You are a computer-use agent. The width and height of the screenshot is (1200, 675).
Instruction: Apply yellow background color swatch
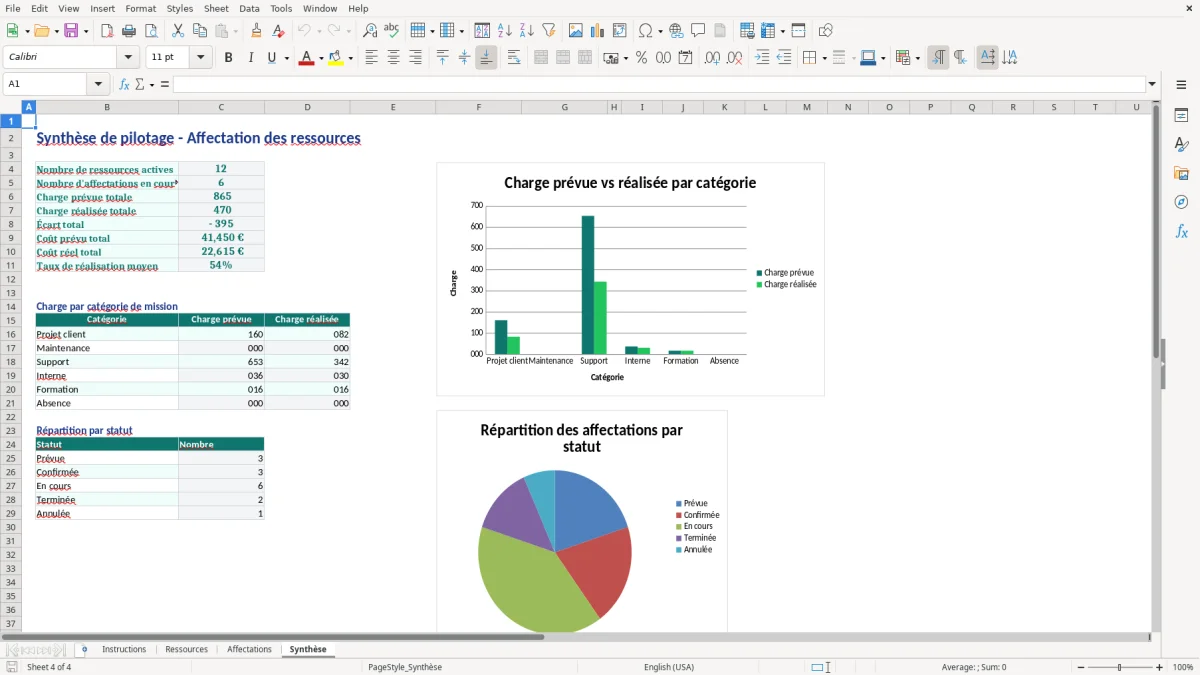[336, 58]
